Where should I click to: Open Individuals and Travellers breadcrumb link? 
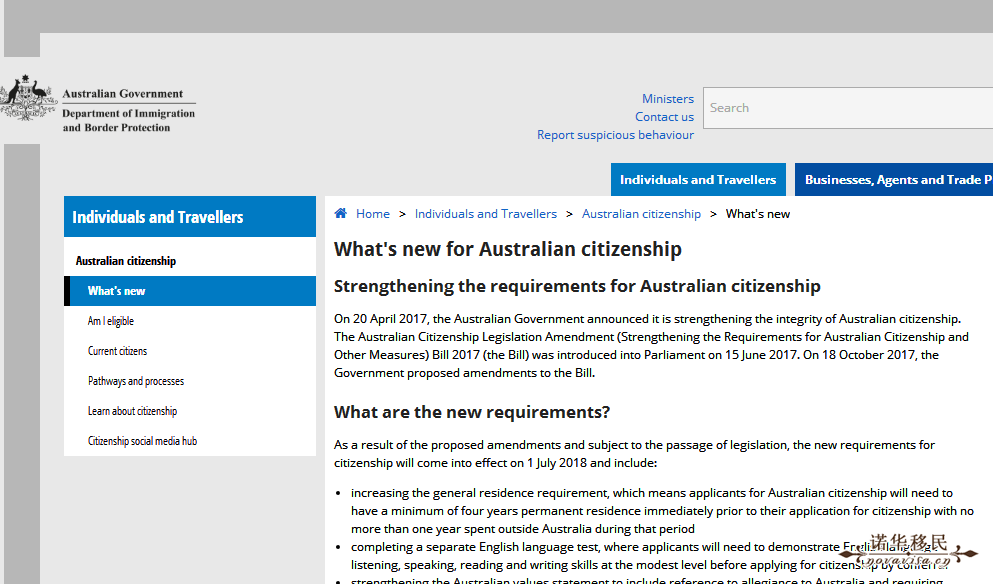point(486,214)
